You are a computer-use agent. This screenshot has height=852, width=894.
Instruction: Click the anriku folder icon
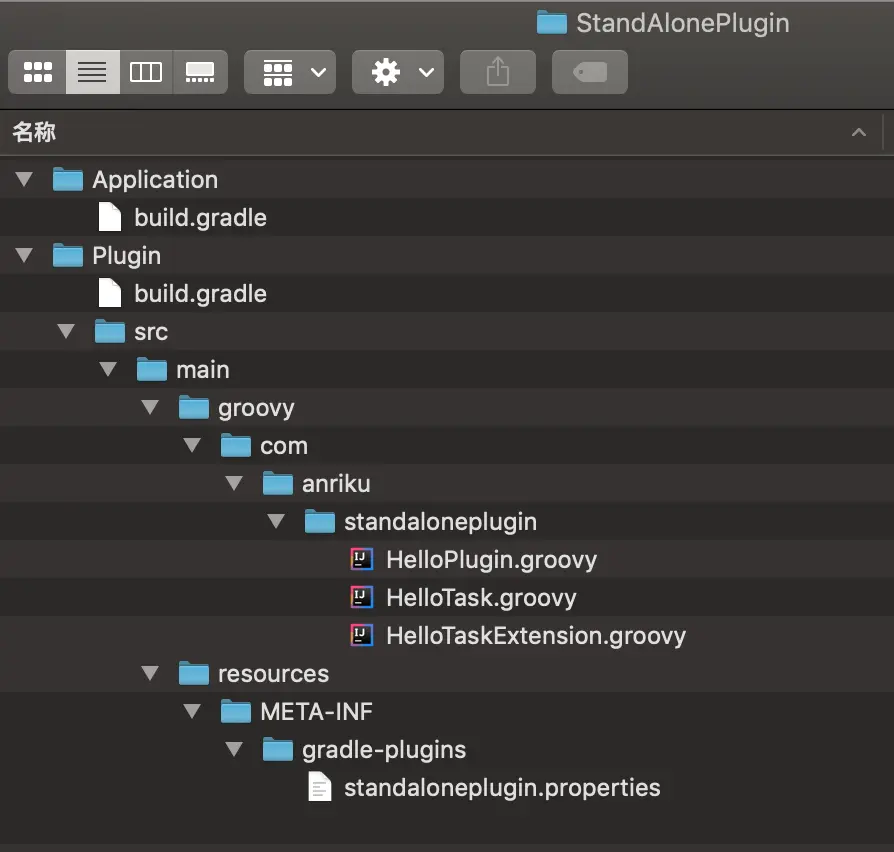point(278,483)
